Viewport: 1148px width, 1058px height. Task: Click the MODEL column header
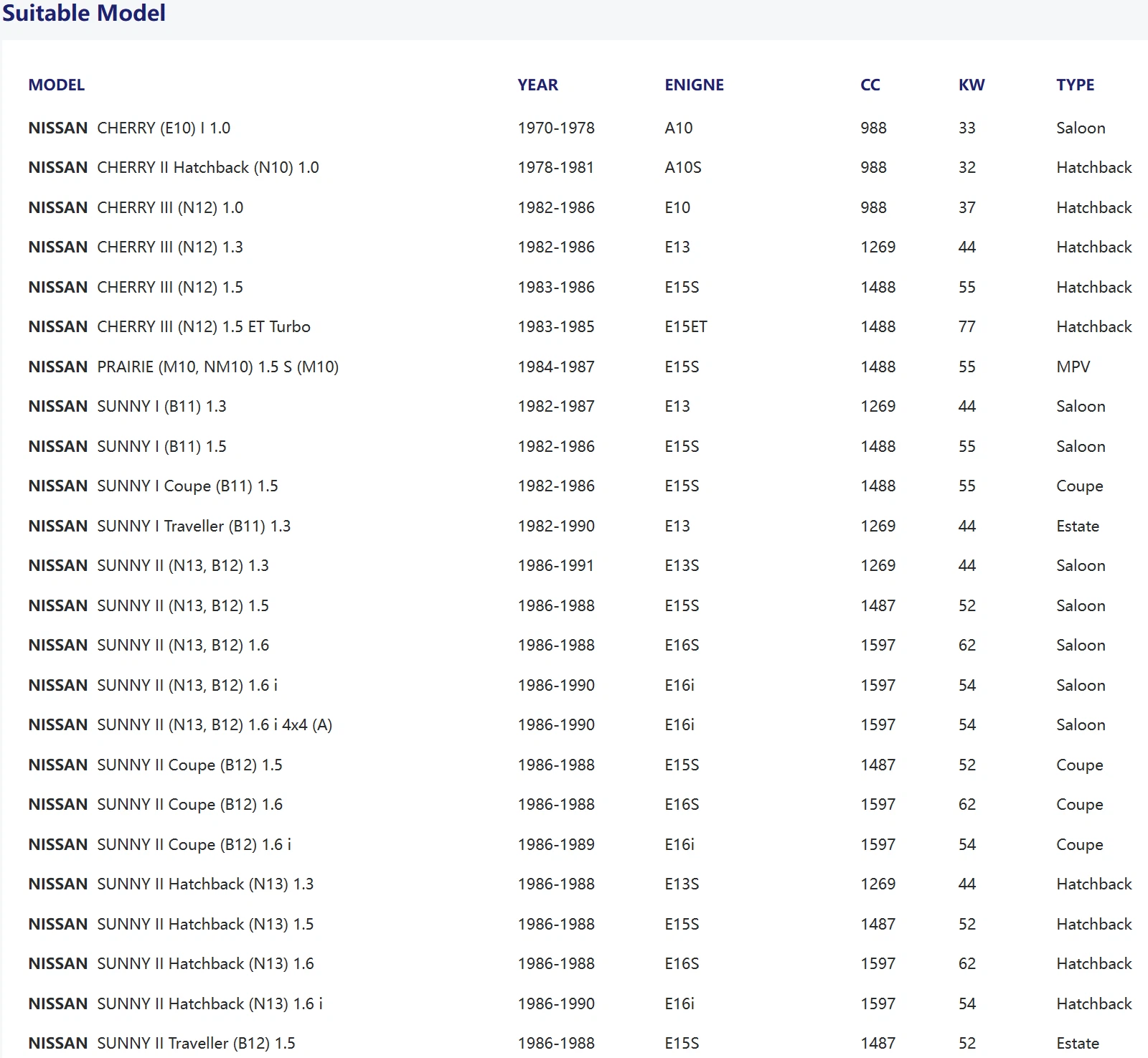57,85
